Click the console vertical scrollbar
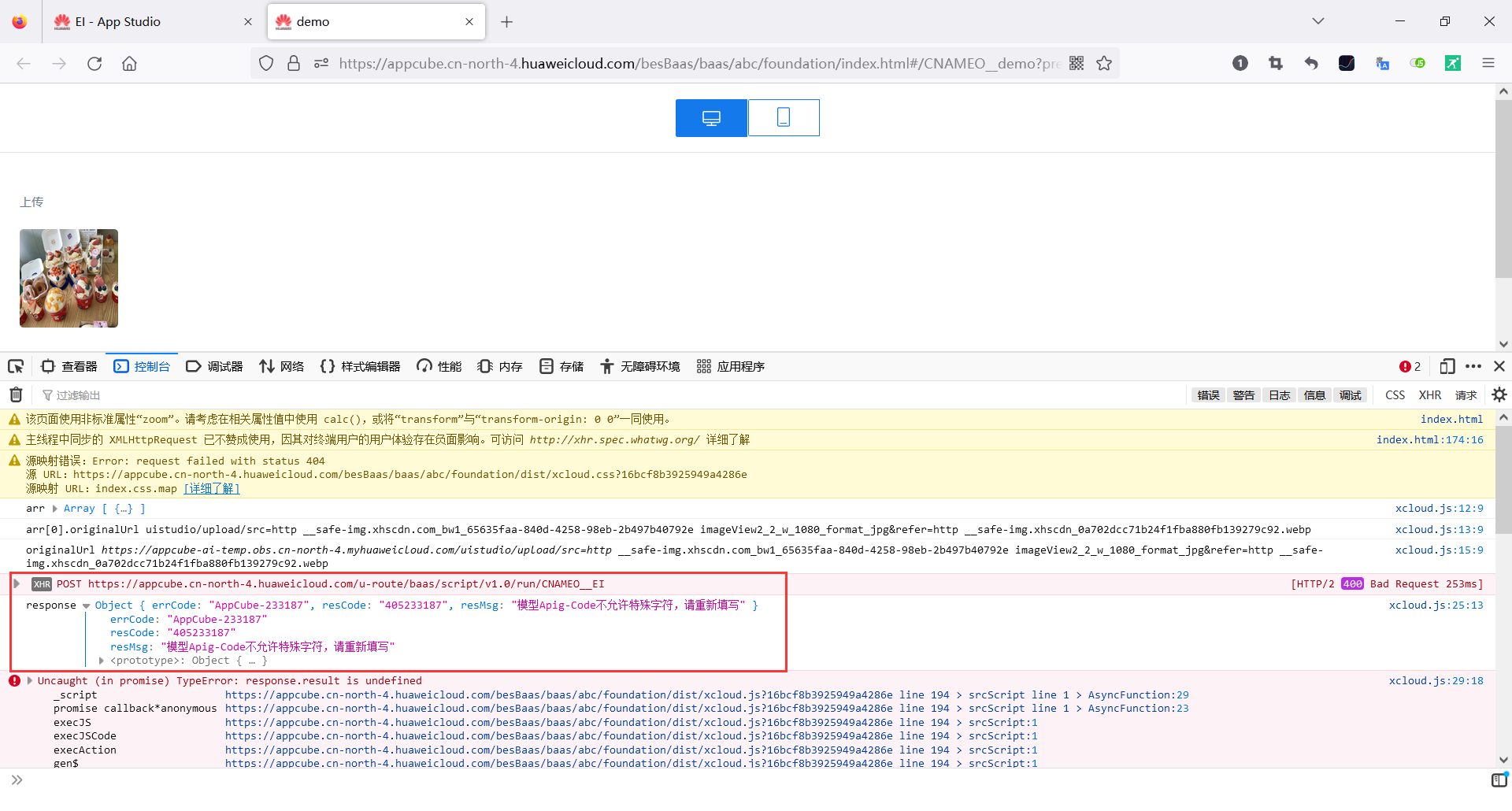1512x811 pixels. point(1503,480)
